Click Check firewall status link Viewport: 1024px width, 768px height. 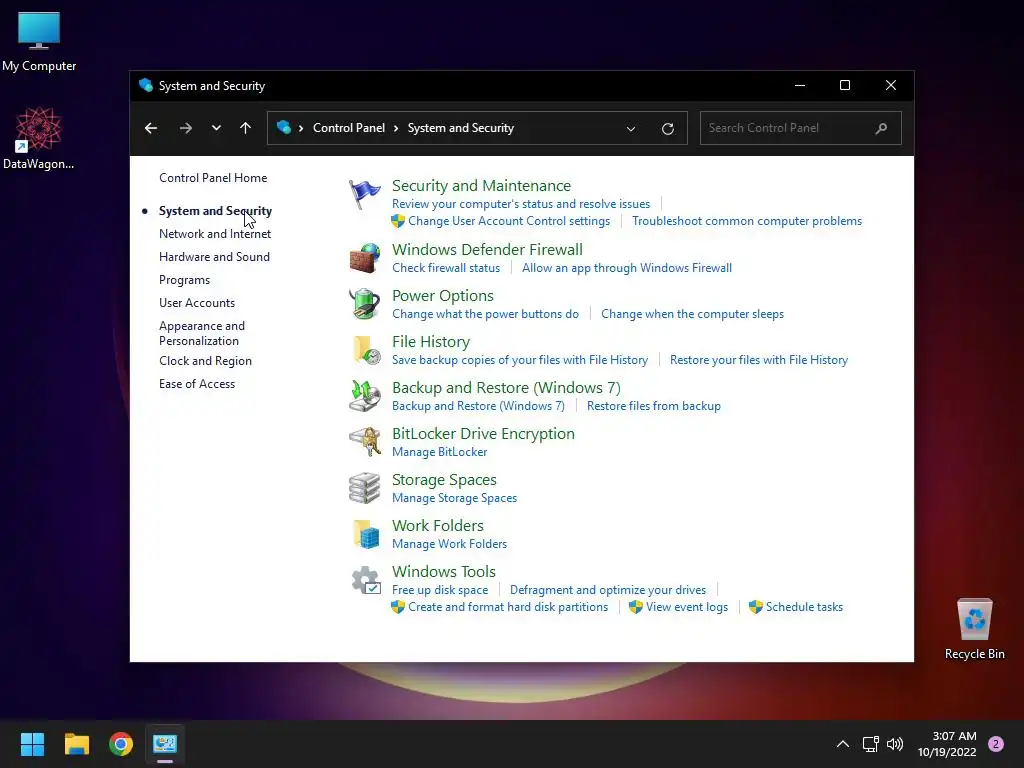[x=446, y=268]
